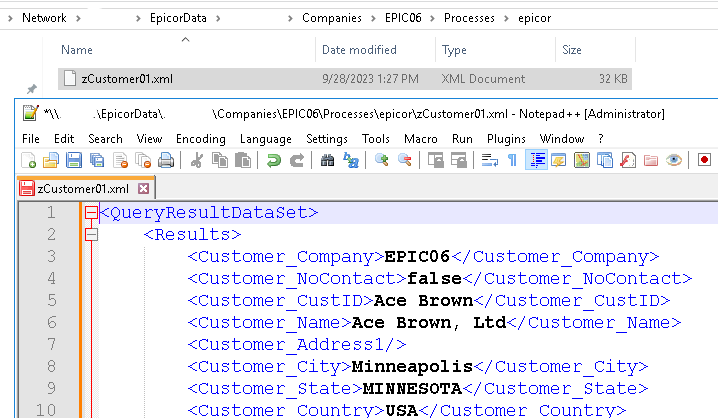
Task: Expand chevron after EPIC06 breadcrumb
Action: coord(432,18)
